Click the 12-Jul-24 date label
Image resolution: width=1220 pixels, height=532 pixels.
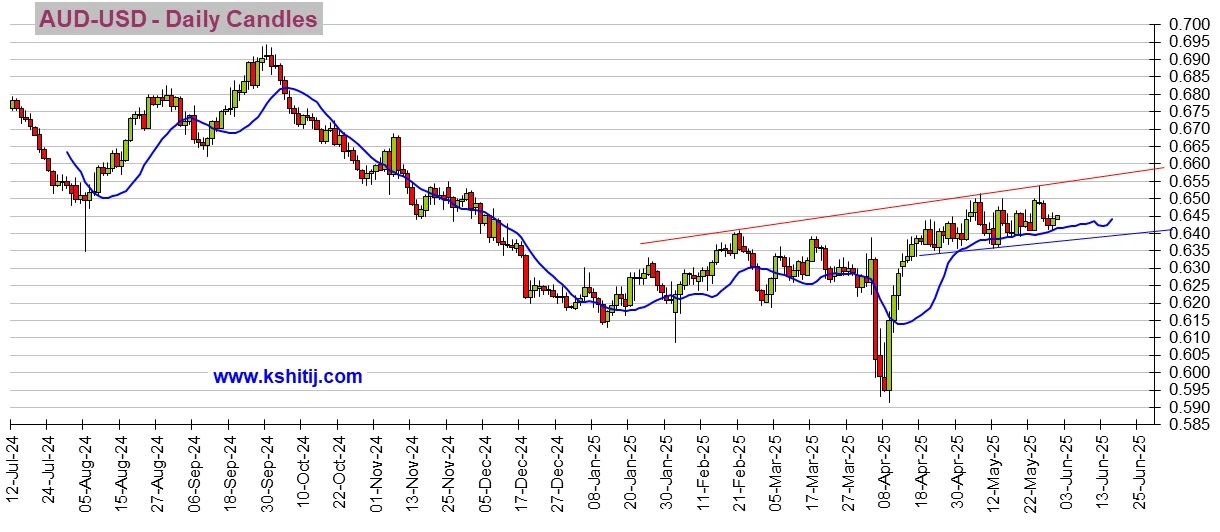pos(12,469)
